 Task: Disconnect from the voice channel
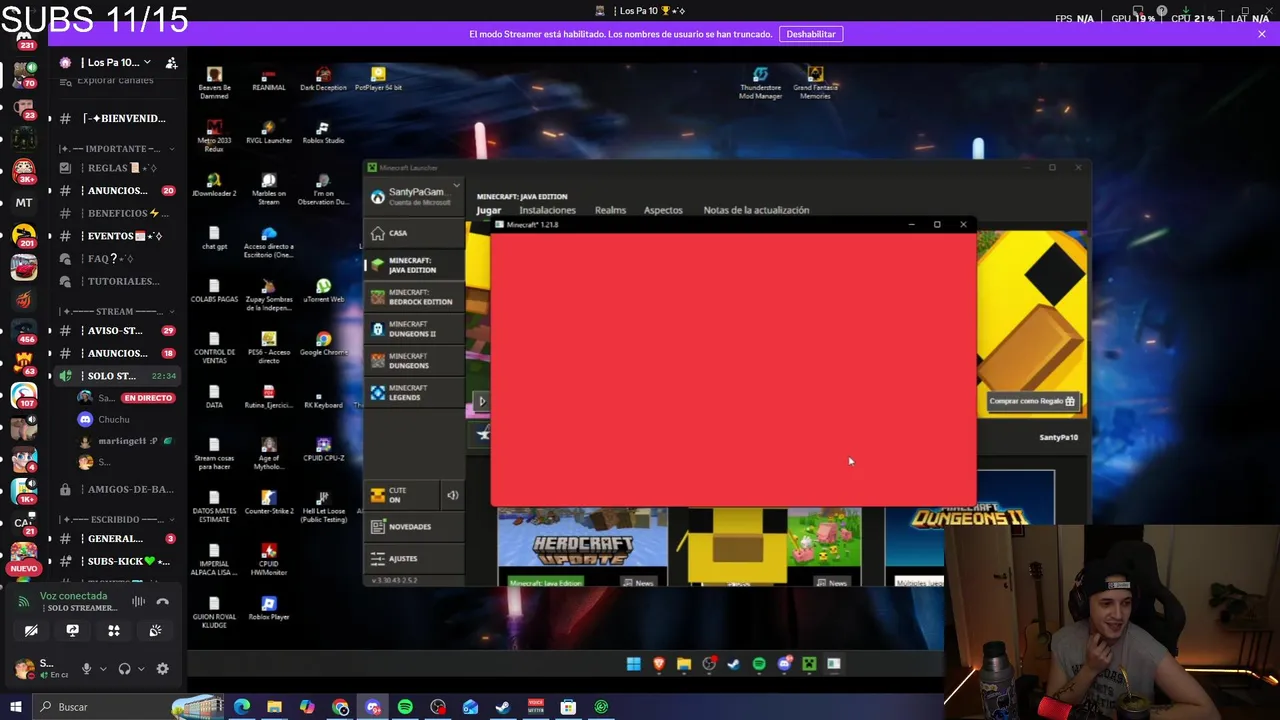click(x=163, y=601)
